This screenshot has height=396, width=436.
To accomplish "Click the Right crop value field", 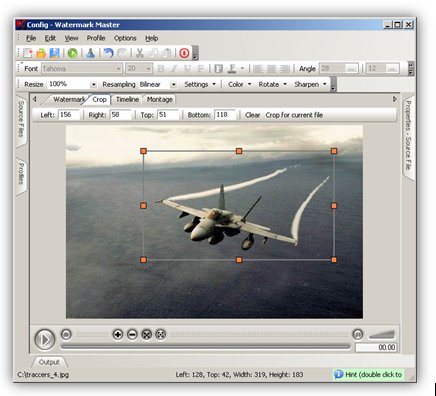I will pos(121,115).
